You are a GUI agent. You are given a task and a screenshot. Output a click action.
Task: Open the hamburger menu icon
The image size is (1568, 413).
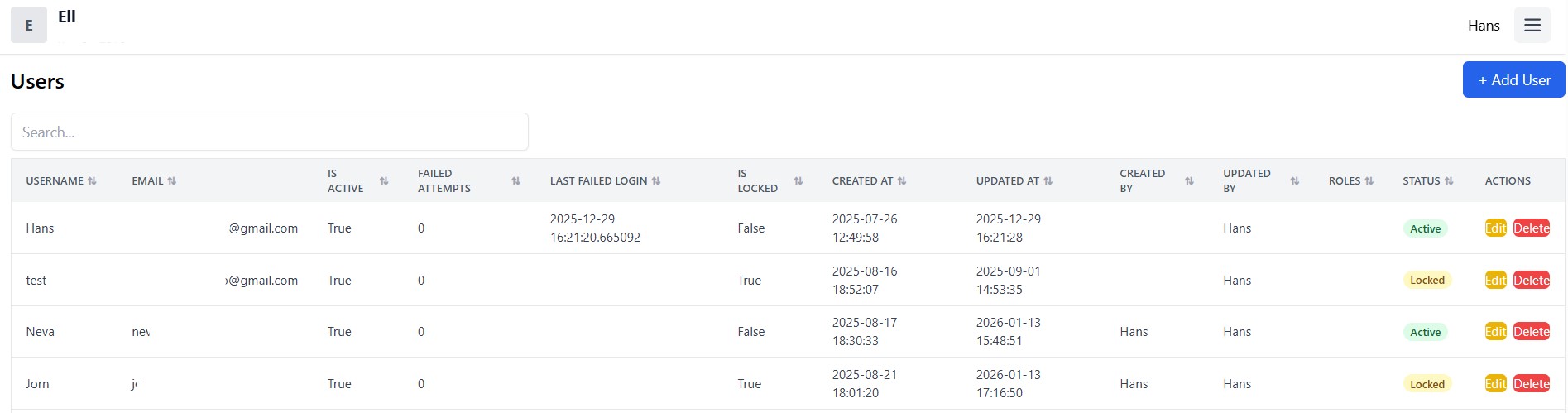click(x=1532, y=26)
